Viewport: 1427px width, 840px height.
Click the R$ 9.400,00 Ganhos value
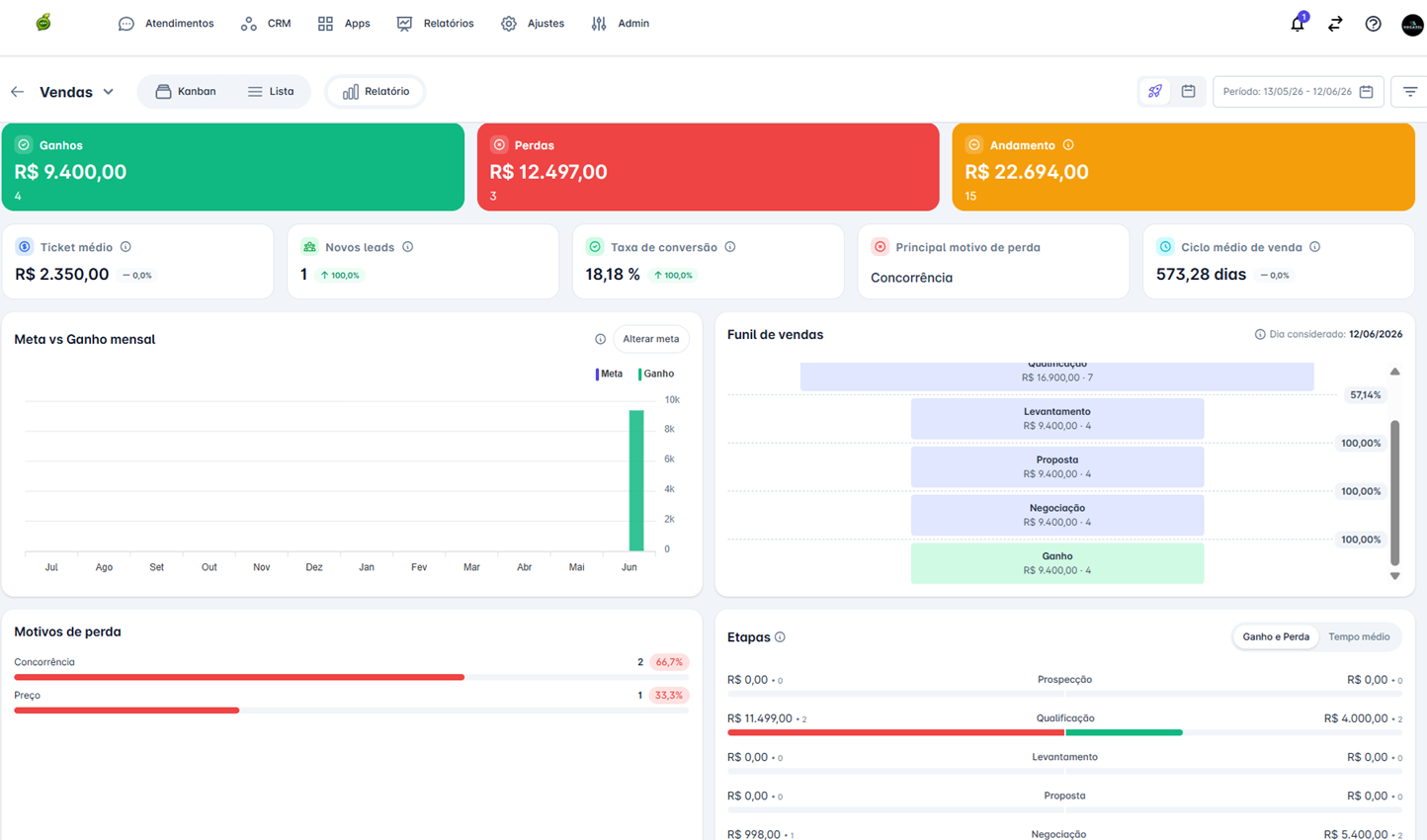[70, 172]
